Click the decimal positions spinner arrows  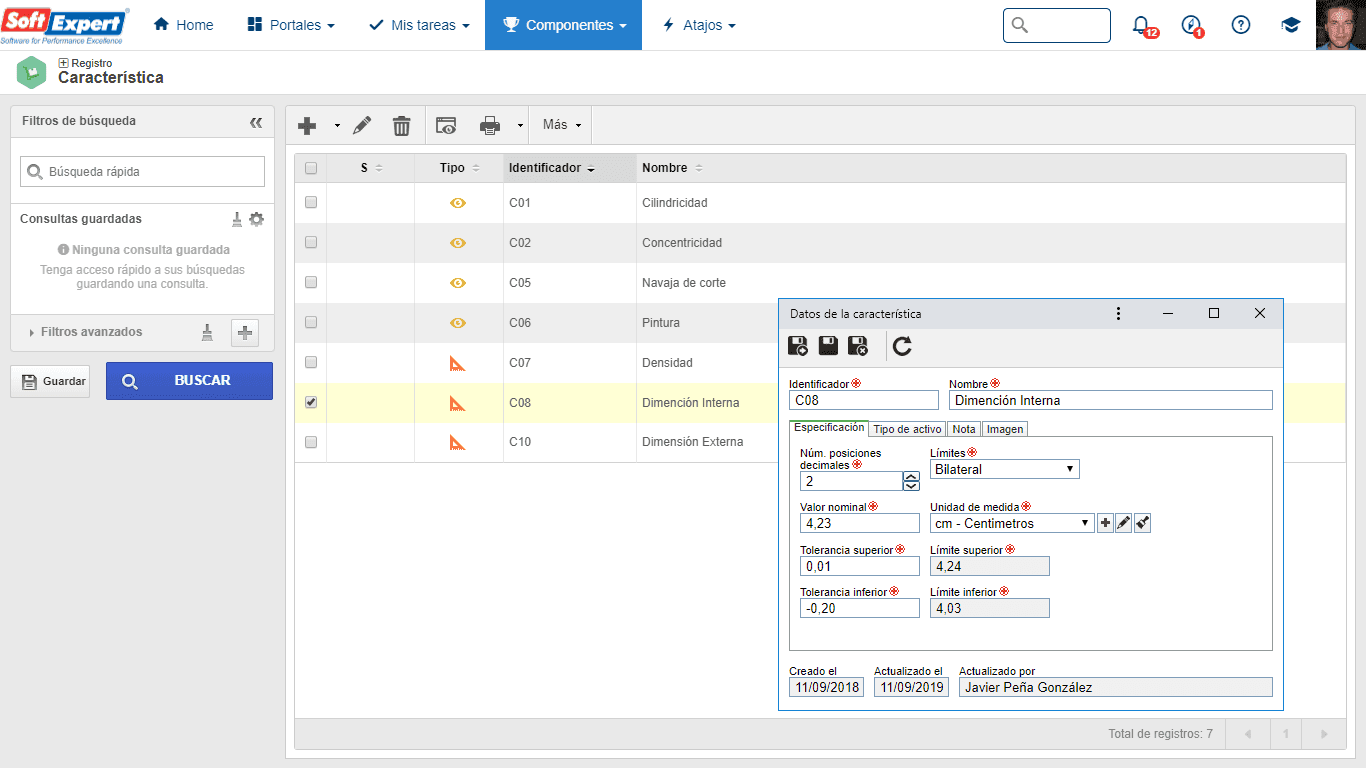[911, 481]
